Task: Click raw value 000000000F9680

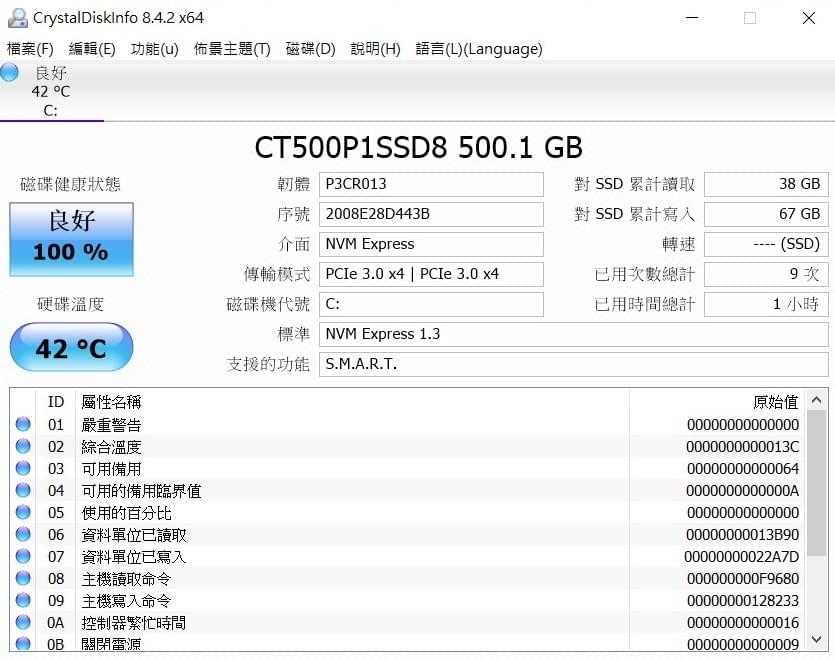Action: [743, 578]
